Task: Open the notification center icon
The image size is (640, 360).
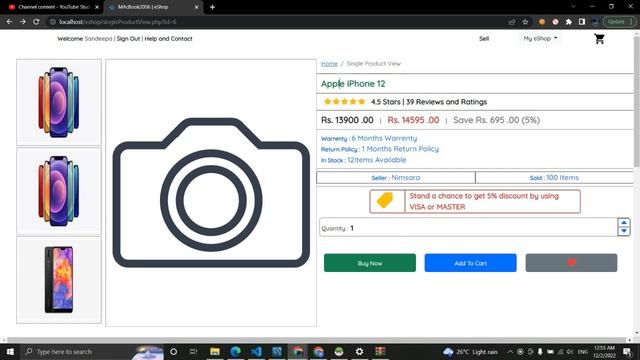Action: pyautogui.click(x=627, y=351)
